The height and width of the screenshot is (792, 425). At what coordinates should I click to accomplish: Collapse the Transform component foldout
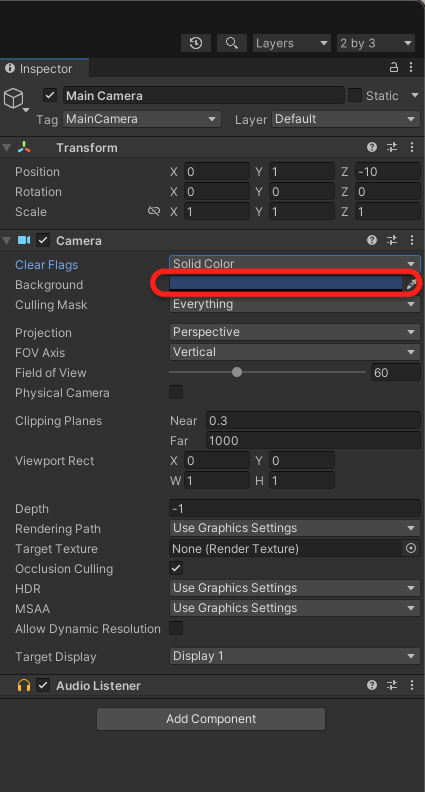pyautogui.click(x=7, y=148)
